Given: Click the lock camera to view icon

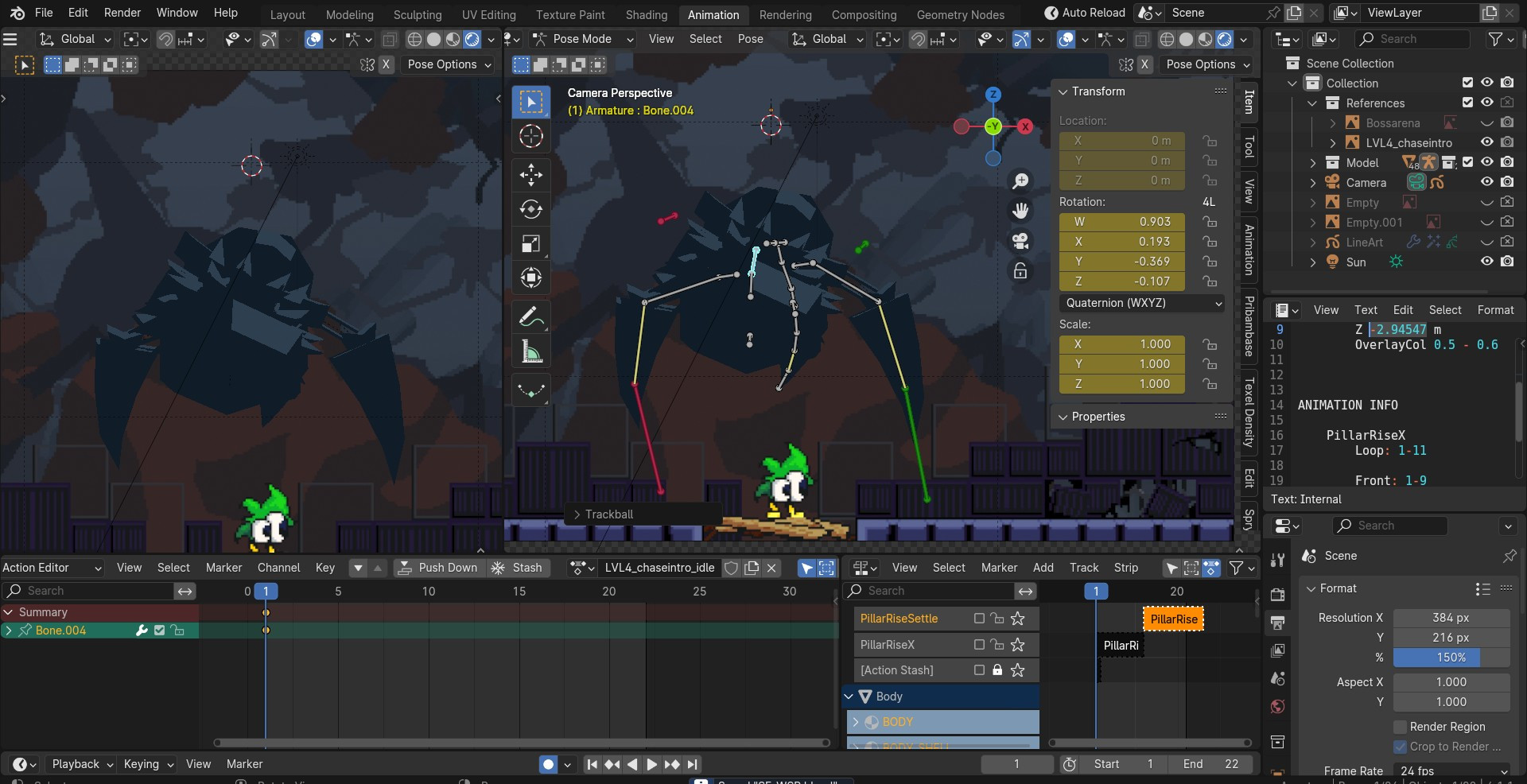Looking at the screenshot, I should [x=1020, y=270].
